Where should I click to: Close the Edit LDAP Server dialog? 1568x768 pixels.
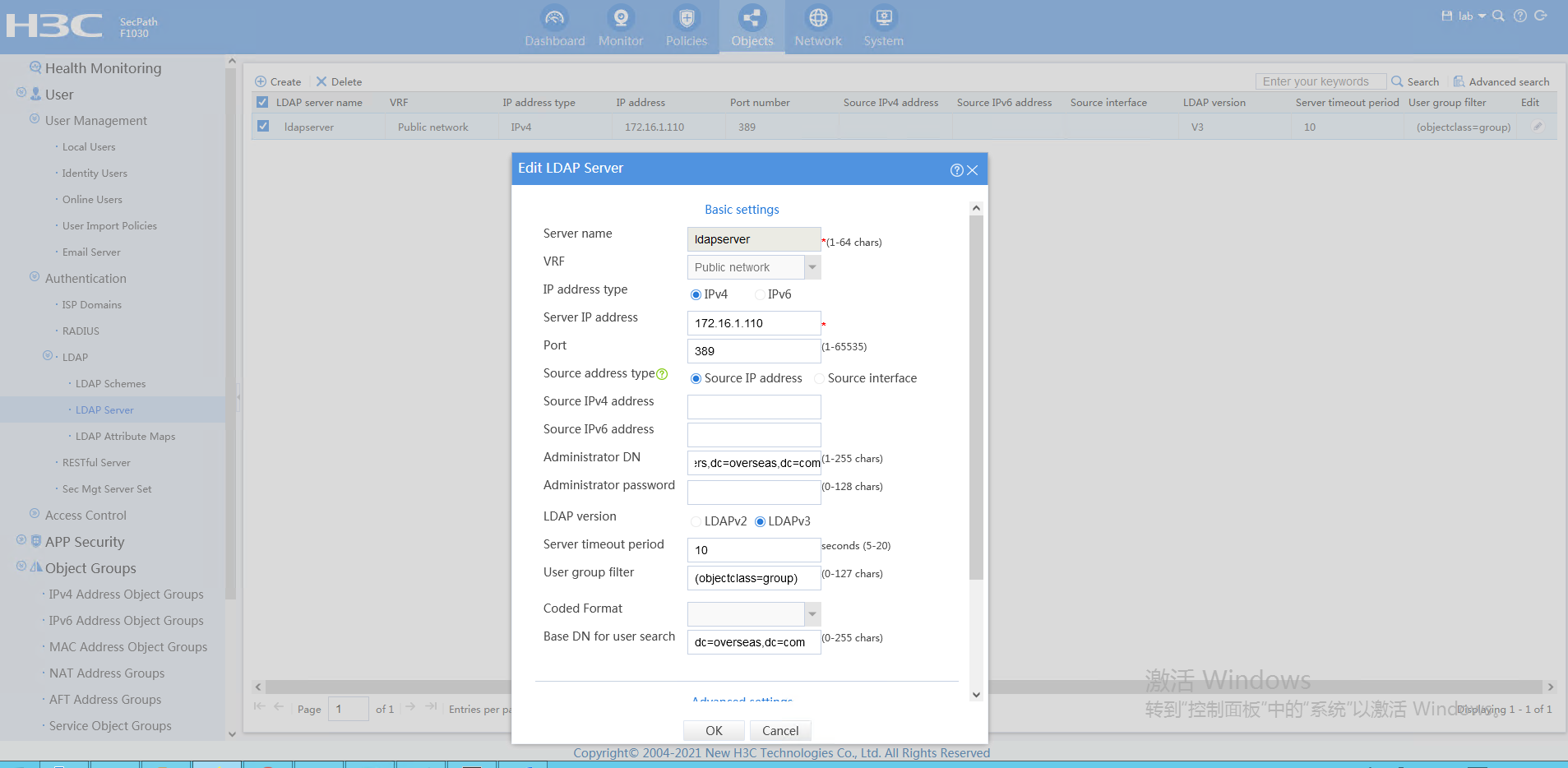[973, 170]
